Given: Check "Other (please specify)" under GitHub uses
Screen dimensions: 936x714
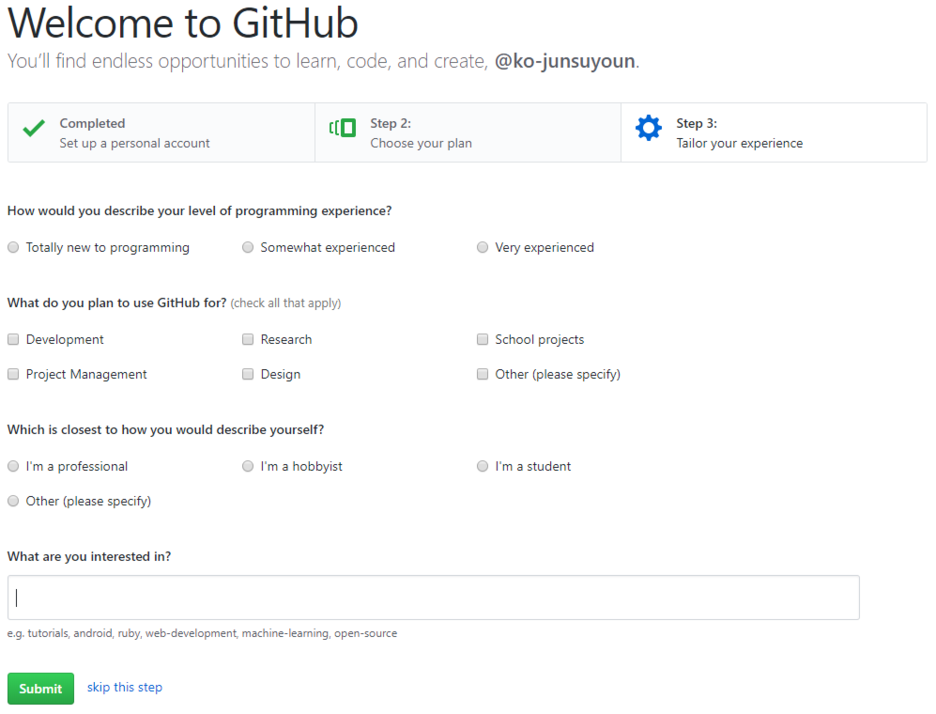Looking at the screenshot, I should point(482,374).
